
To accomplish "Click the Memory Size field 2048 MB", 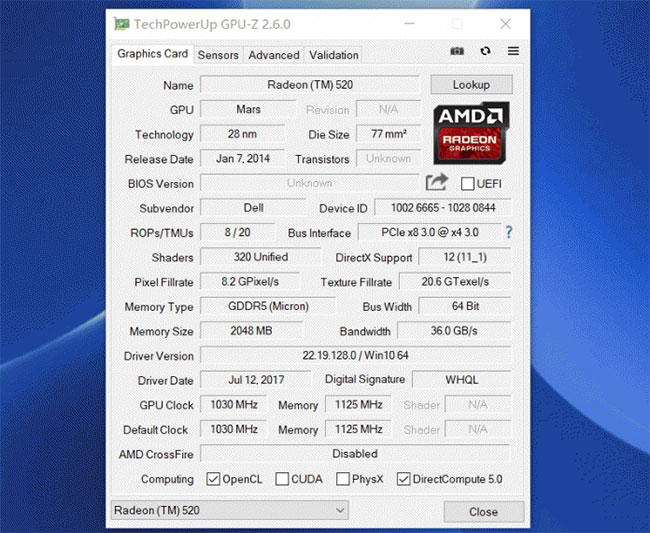I will [x=251, y=331].
